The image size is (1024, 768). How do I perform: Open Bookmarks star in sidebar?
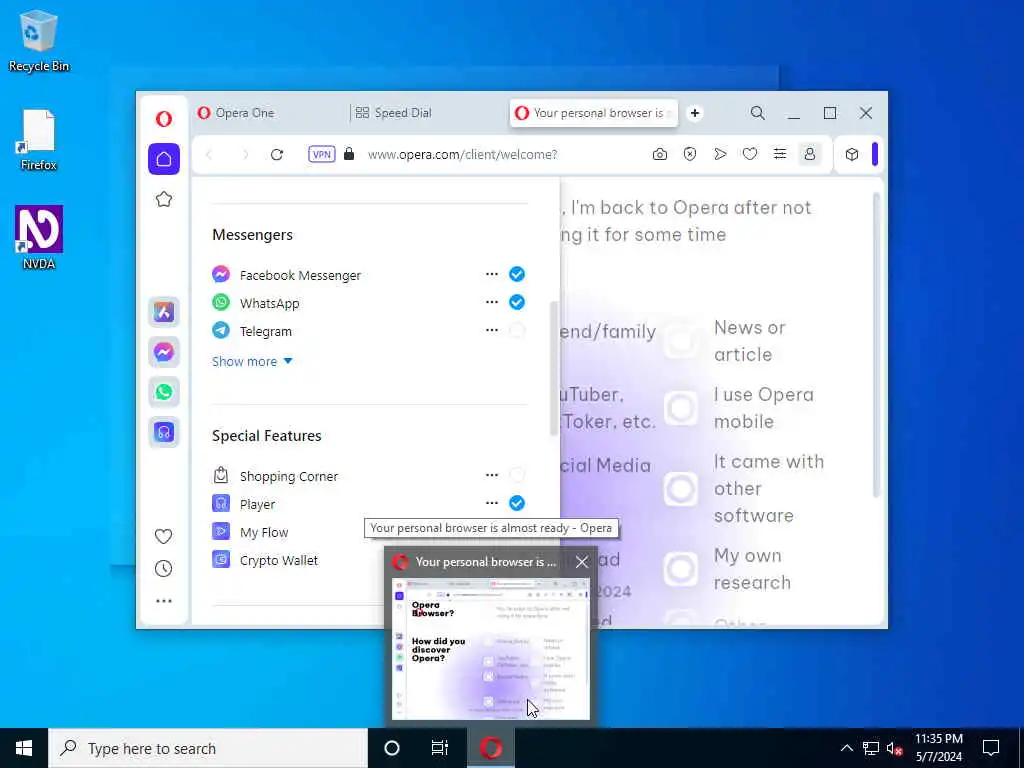164,199
